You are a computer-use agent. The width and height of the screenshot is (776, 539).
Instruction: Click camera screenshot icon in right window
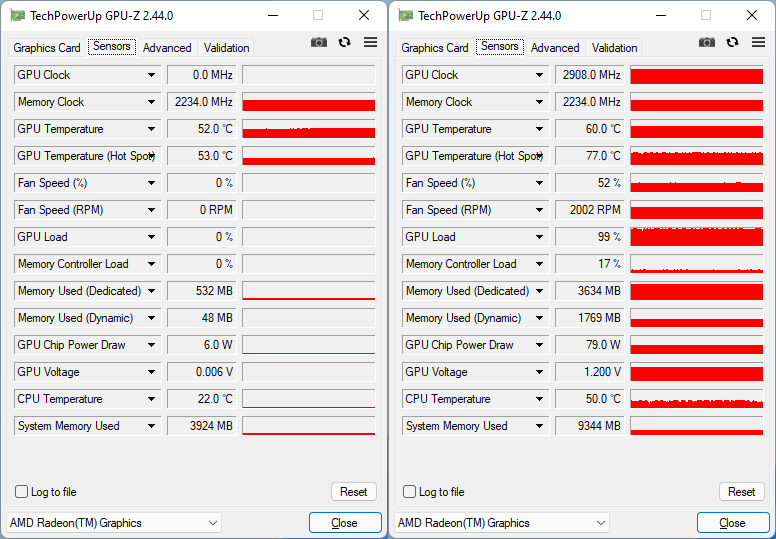pos(707,43)
